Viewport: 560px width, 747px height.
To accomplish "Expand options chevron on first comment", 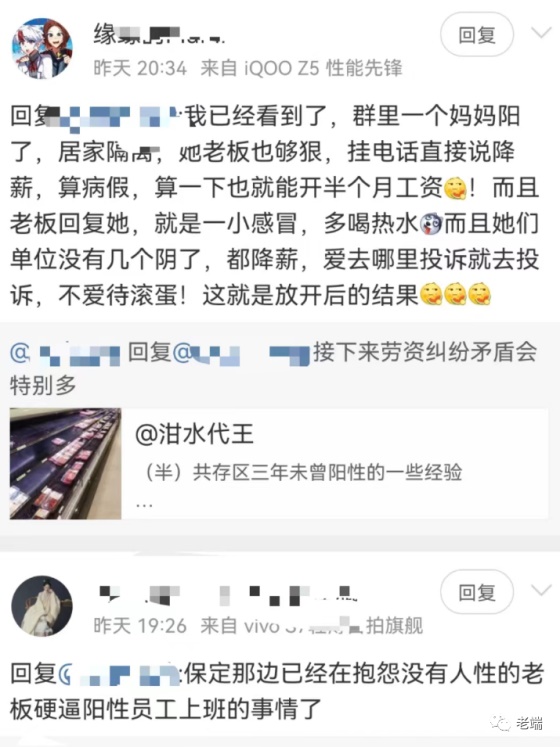I will tap(541, 33).
